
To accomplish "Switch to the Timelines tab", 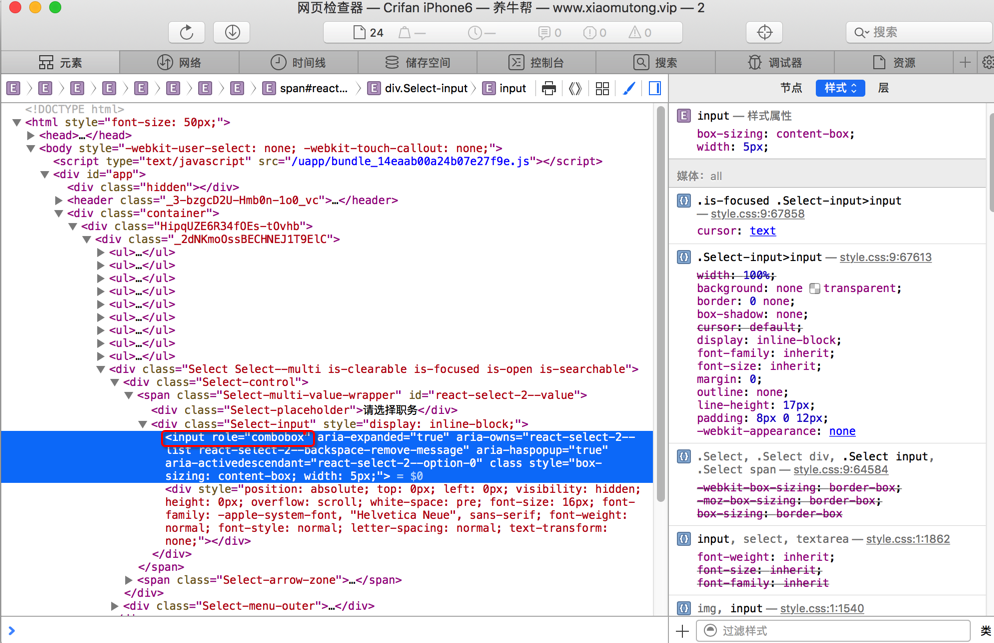I will pyautogui.click(x=298, y=62).
